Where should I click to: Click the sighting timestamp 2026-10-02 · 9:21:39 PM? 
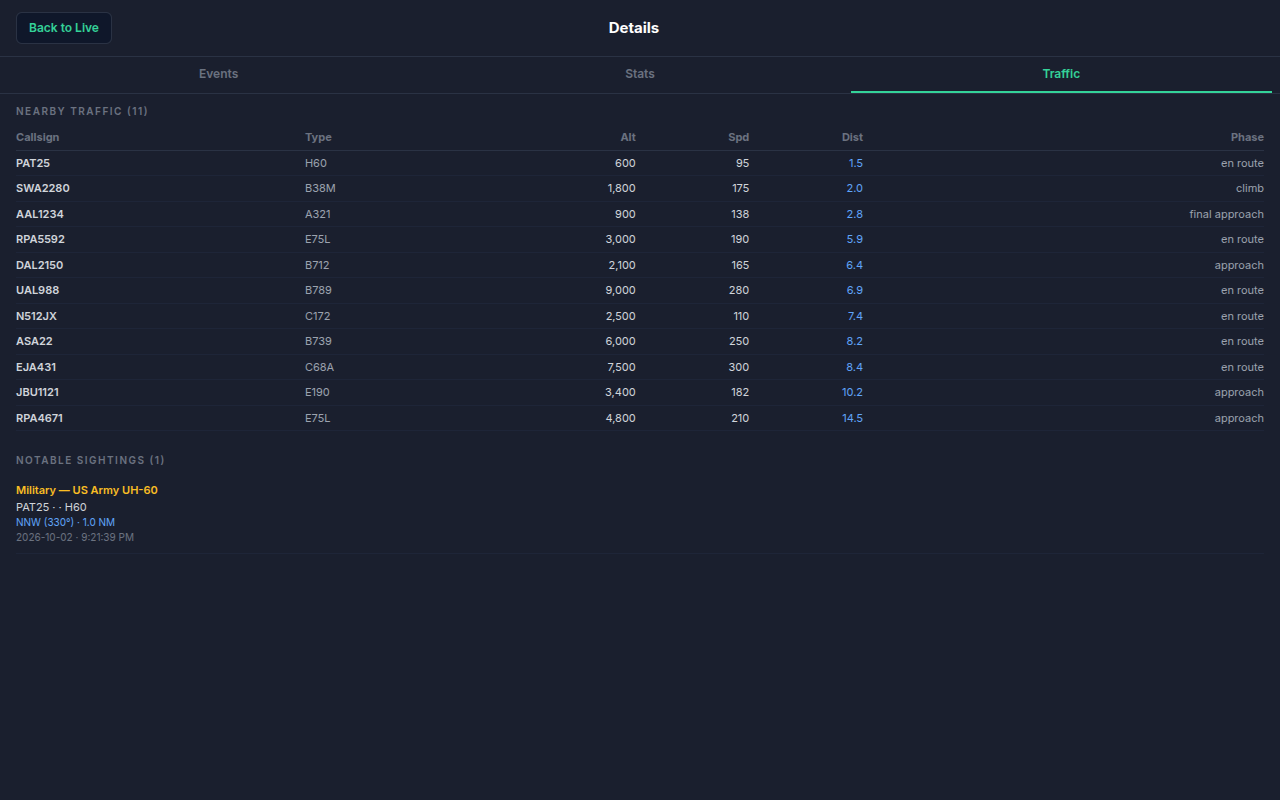[x=75, y=537]
